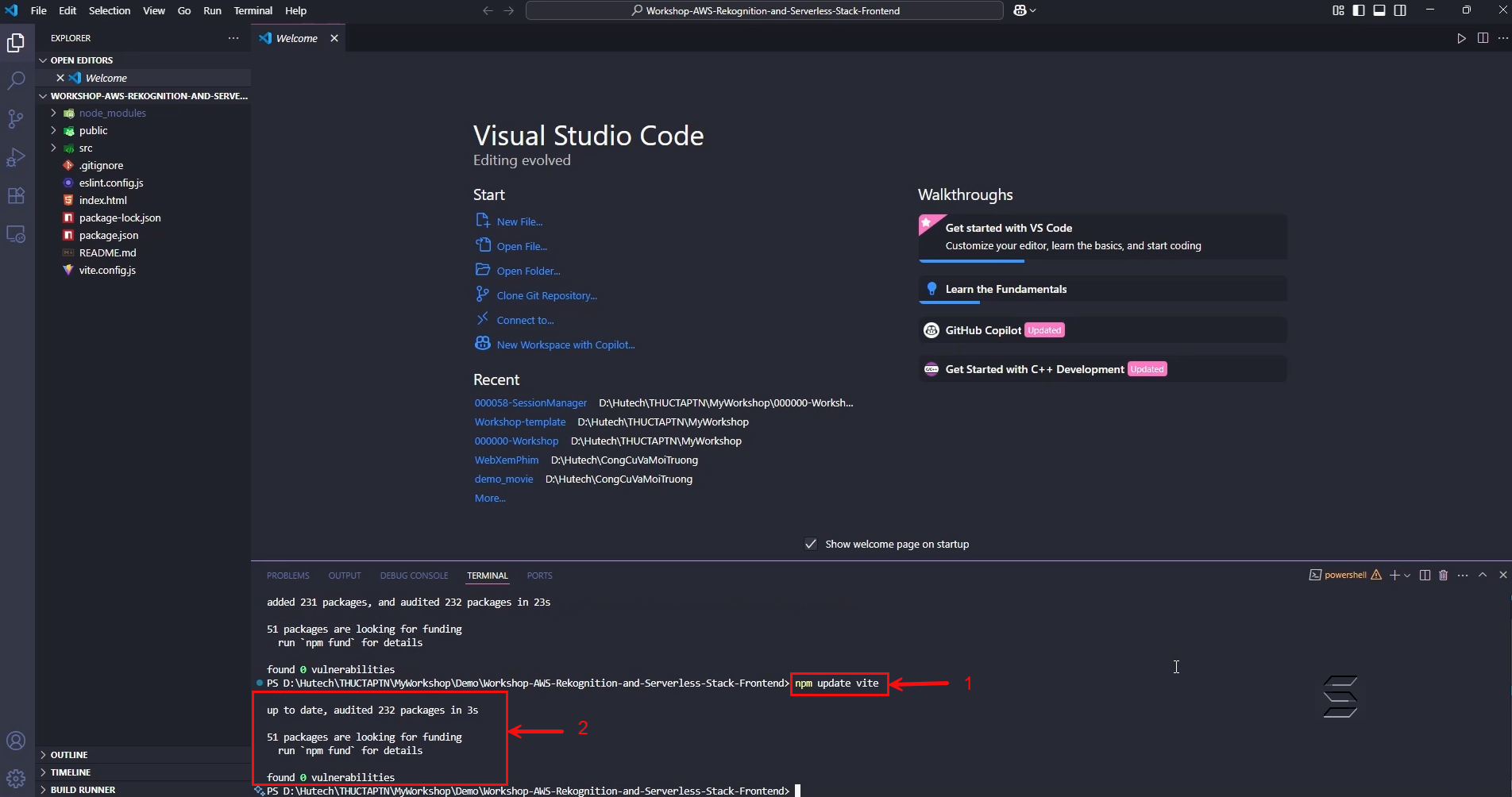Open the Source Control view
This screenshot has height=797, width=1512.
pos(16,119)
